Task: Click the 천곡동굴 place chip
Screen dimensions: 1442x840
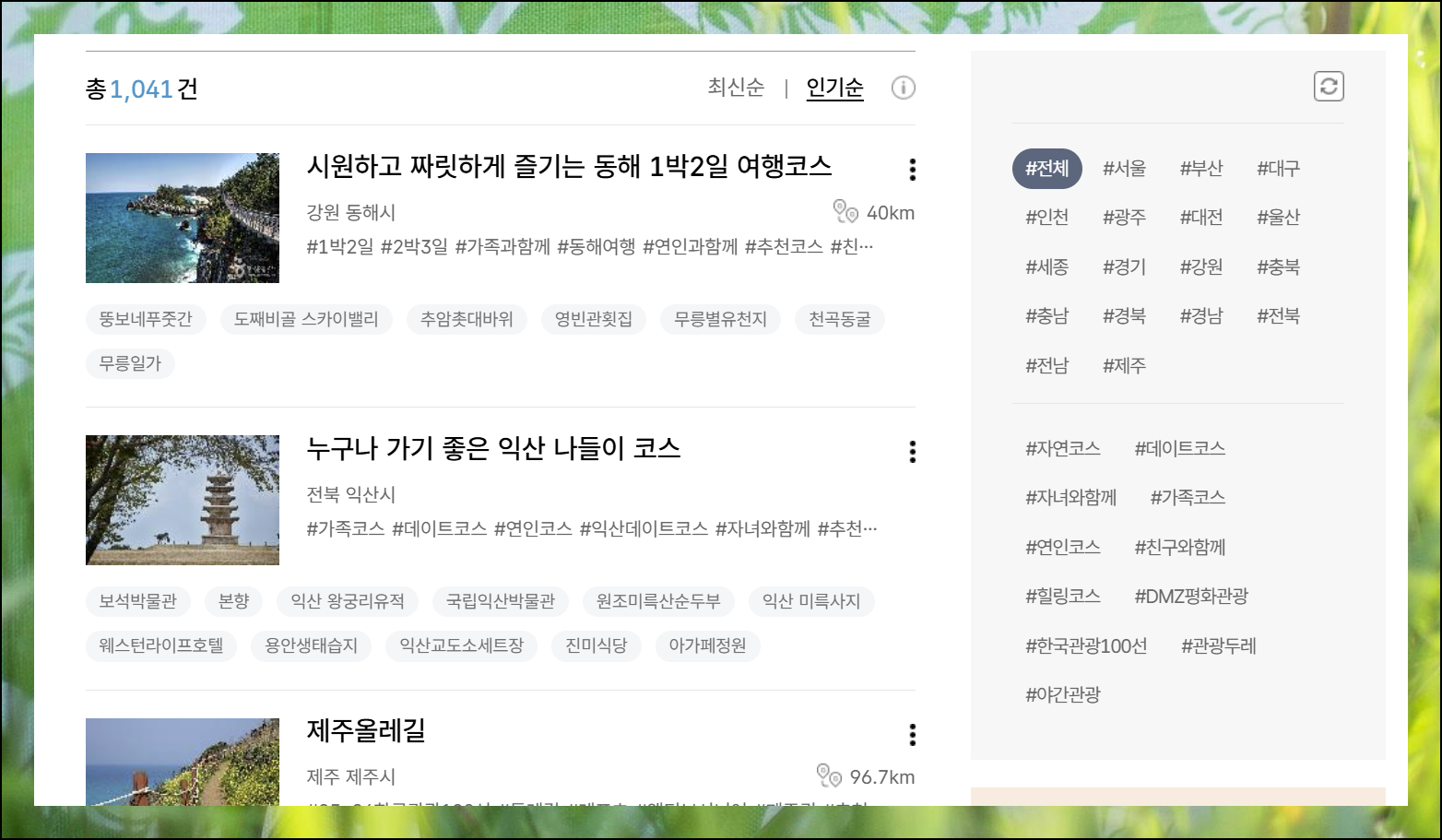Action: point(840,319)
